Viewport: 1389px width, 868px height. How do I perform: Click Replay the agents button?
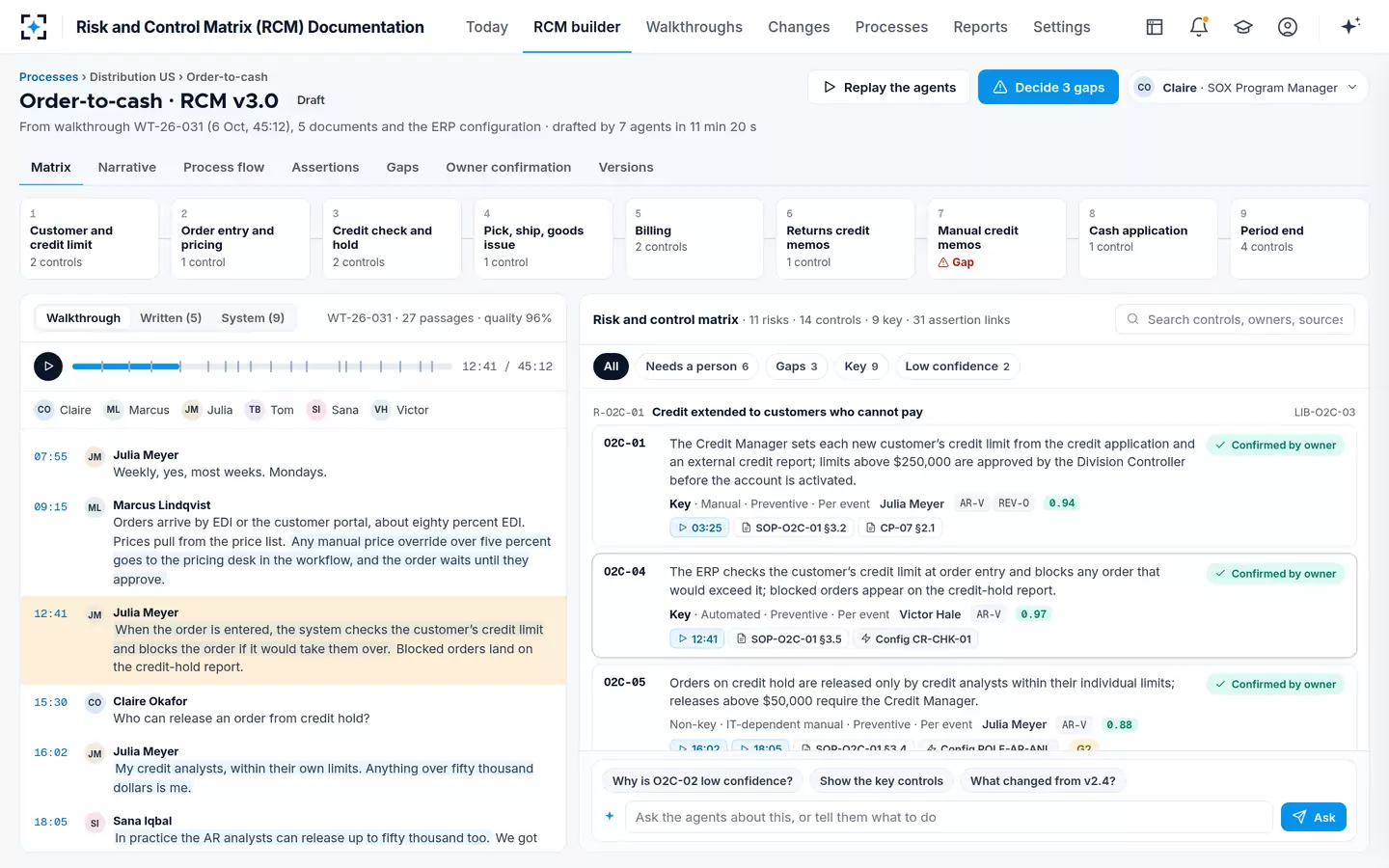(x=889, y=87)
